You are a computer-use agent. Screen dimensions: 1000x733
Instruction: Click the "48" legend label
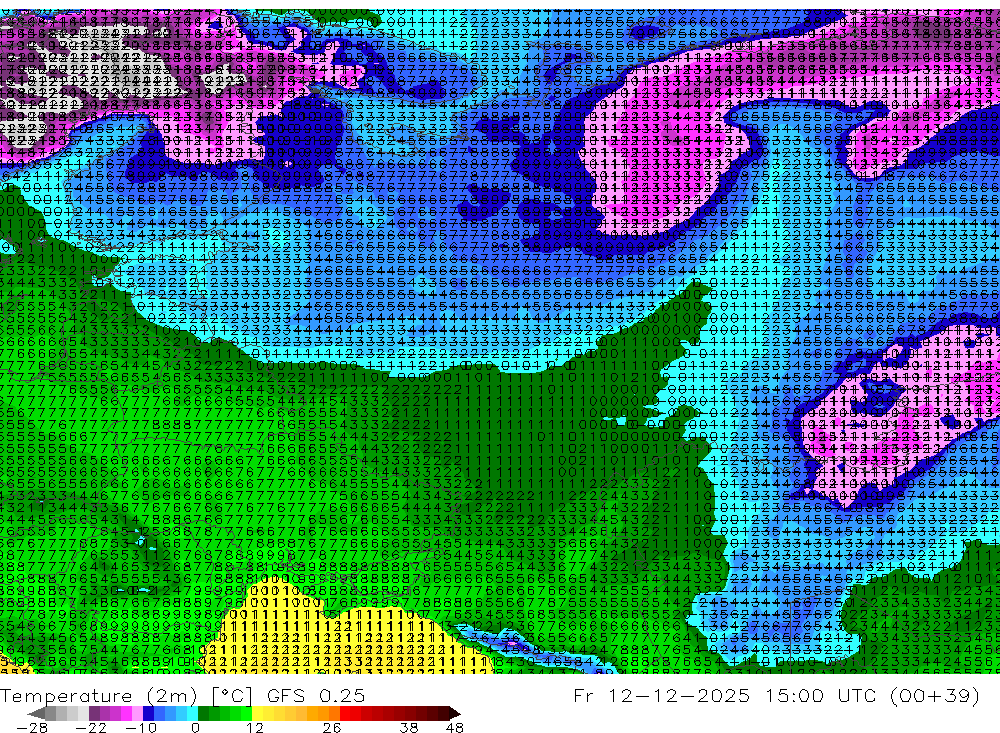pyautogui.click(x=455, y=728)
